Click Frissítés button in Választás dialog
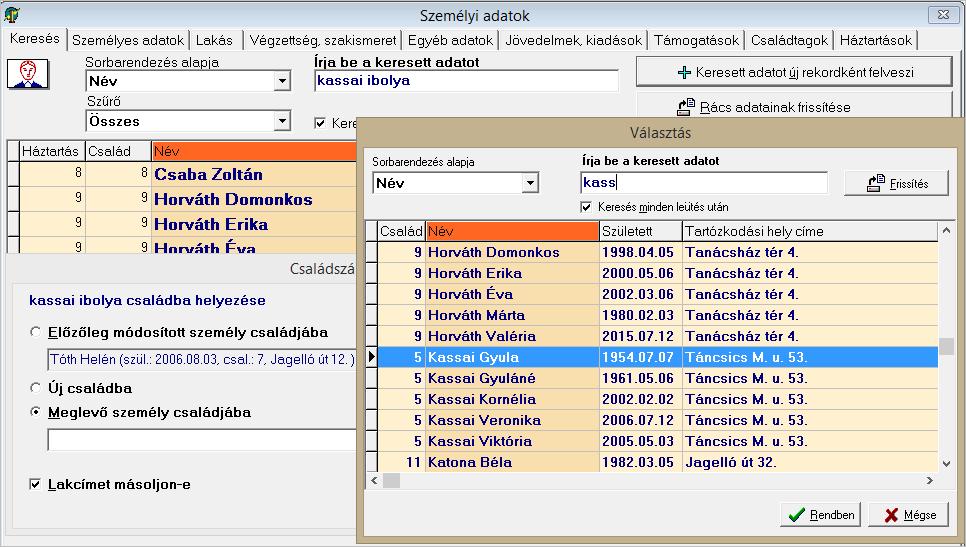The height and width of the screenshot is (547, 966). [896, 183]
